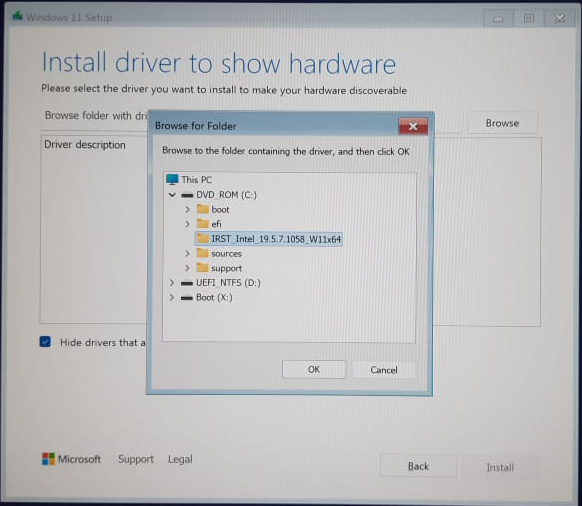
Task: Click the Browse button in Setup window
Action: 502,123
